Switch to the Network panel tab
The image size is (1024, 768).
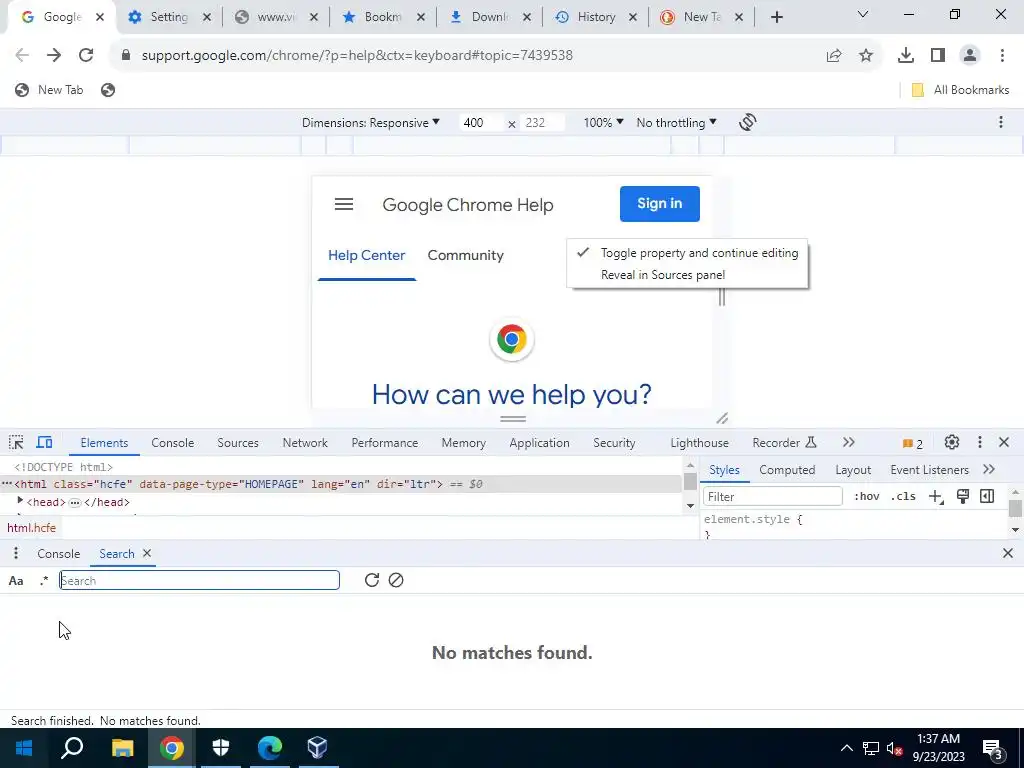[x=305, y=443]
